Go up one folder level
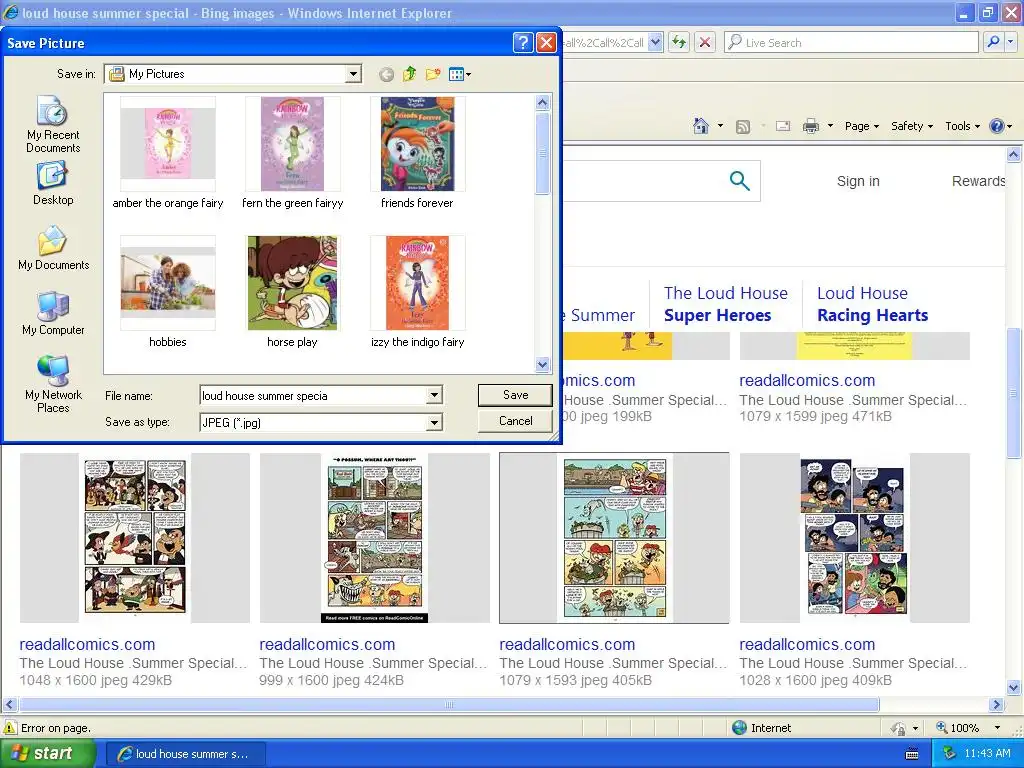Screen dimensions: 1024x768 pyautogui.click(x=409, y=74)
